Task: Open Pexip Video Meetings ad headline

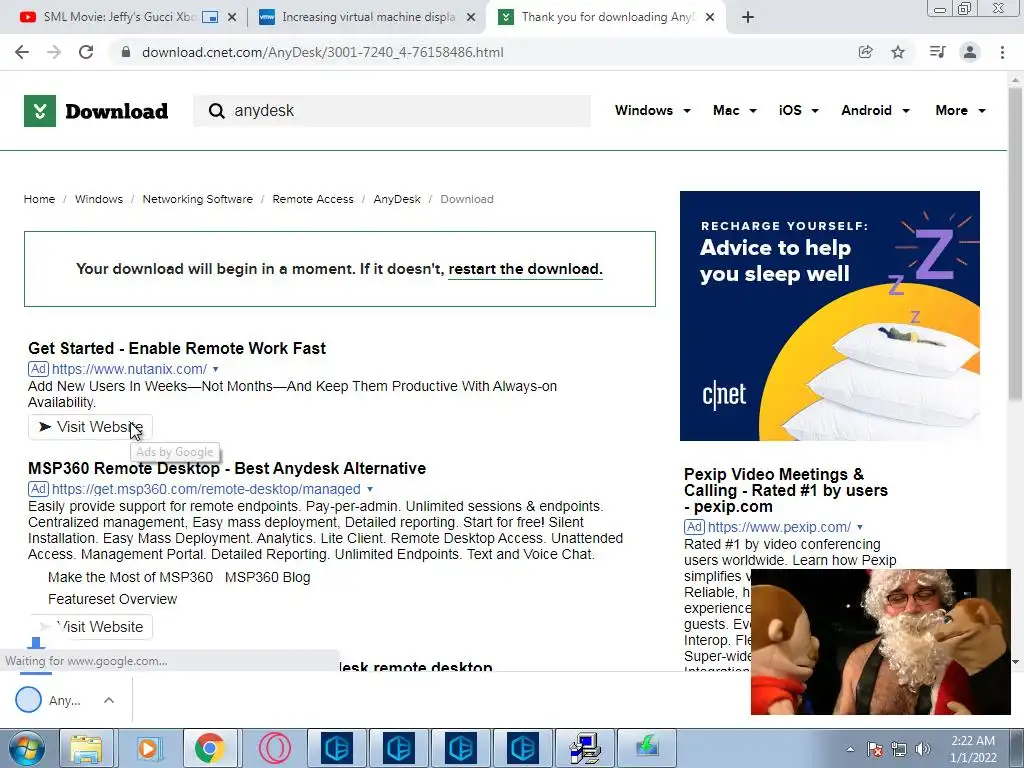Action: pos(786,490)
